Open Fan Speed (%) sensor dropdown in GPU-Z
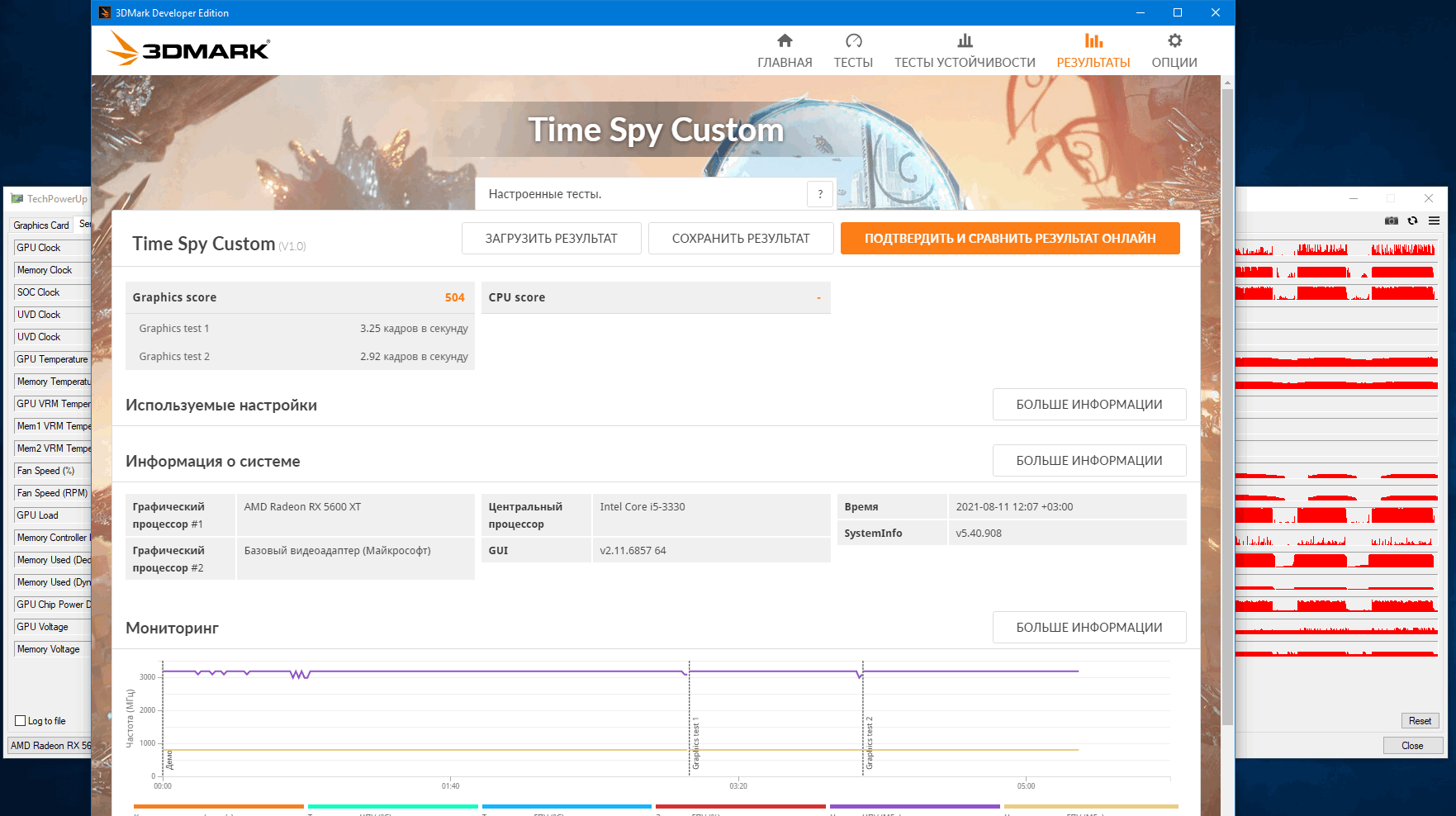This screenshot has width=1456, height=816. (52, 471)
